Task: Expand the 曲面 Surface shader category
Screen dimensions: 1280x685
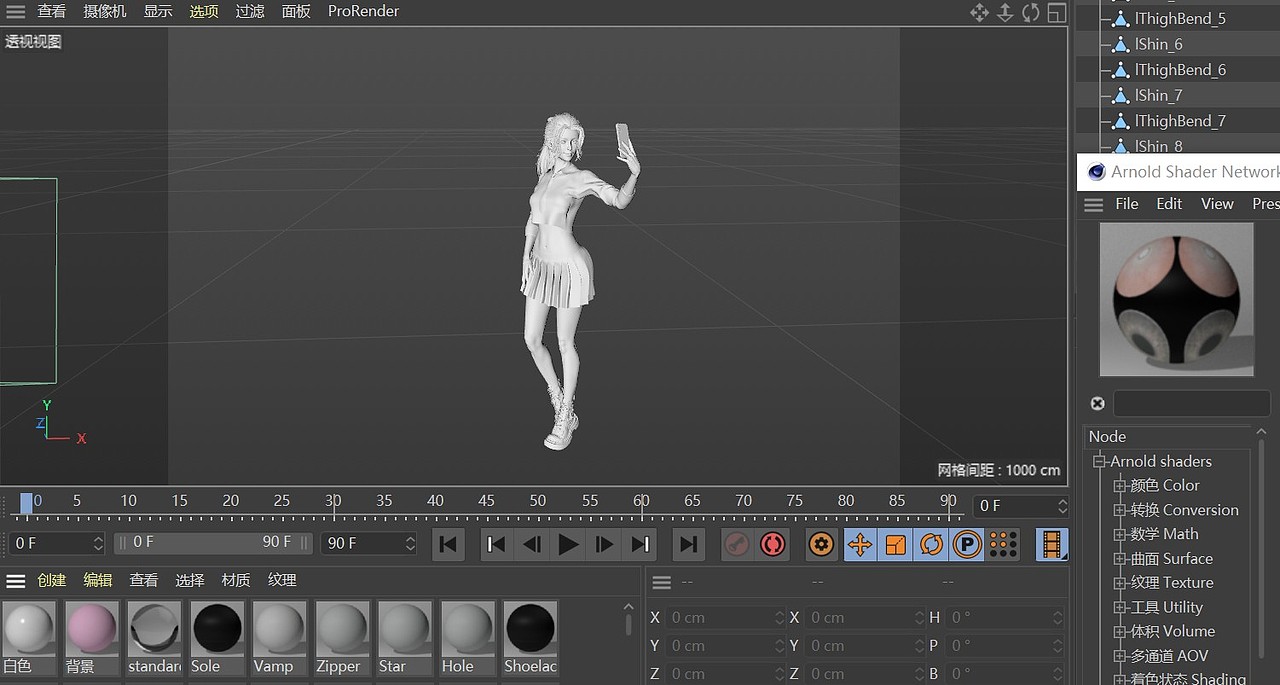Action: pos(1120,559)
